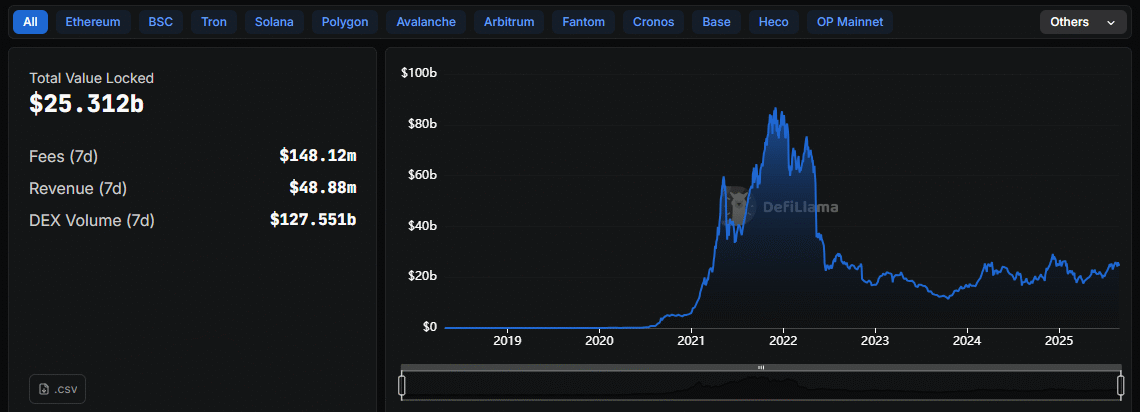The image size is (1140, 412).
Task: Switch to the Heco chain
Action: click(773, 22)
